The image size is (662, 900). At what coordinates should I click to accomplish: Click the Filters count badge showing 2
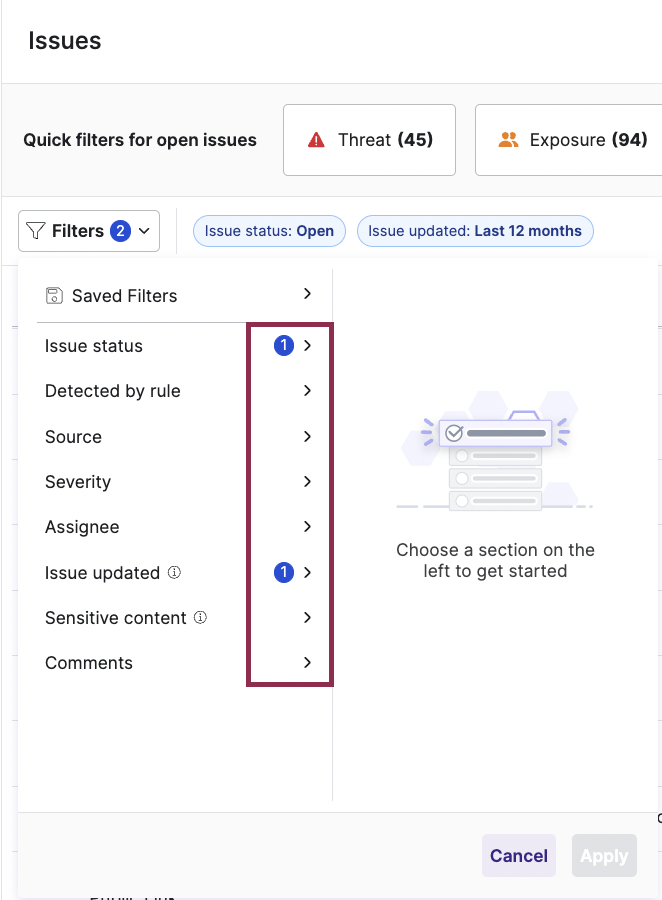tap(121, 231)
